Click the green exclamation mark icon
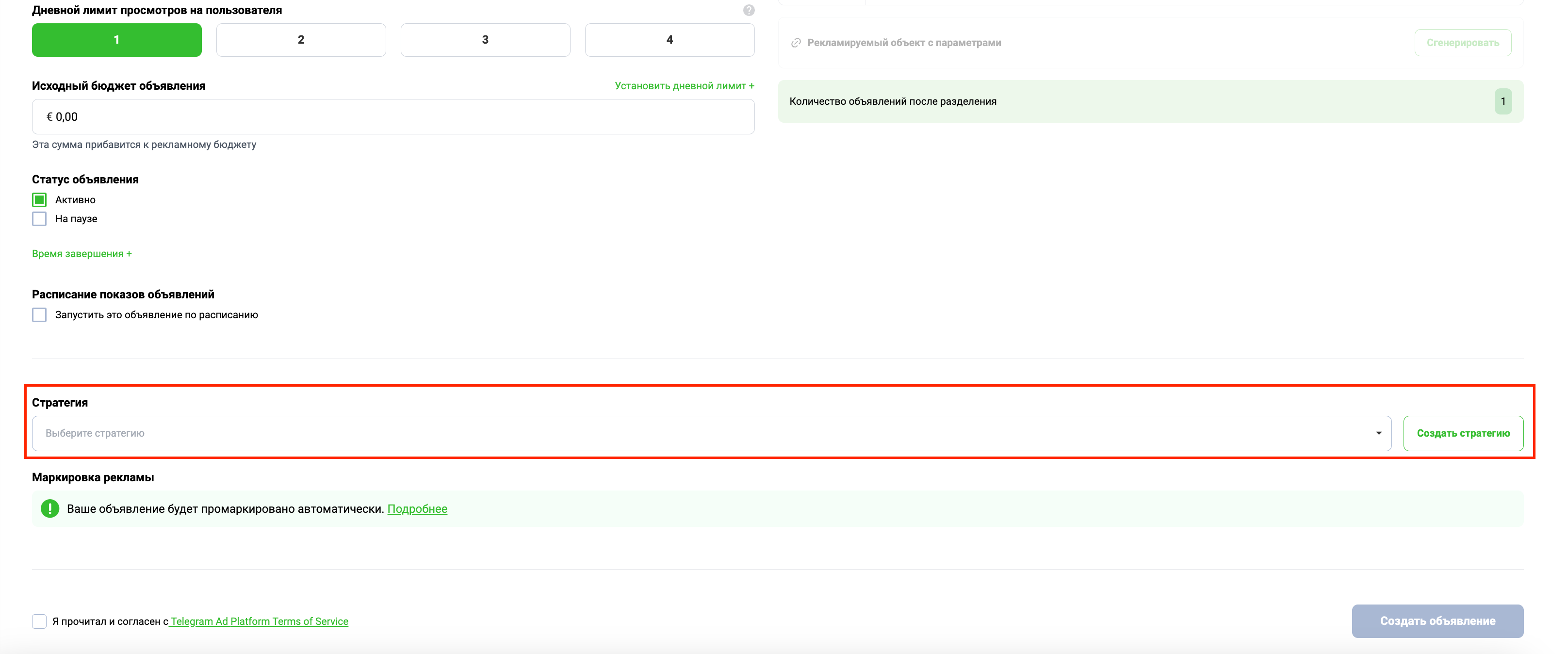Screen dimensions: 1568x654 pyautogui.click(x=50, y=508)
